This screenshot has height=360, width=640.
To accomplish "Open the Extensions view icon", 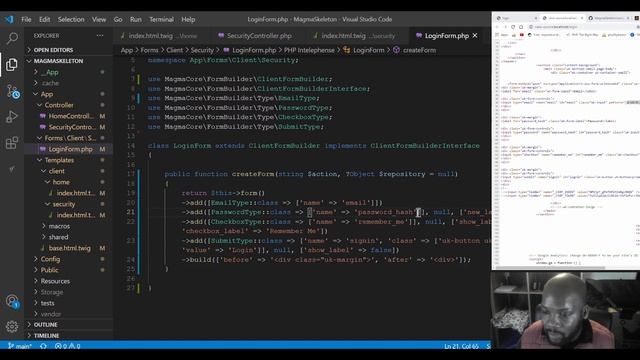I will click(12, 143).
